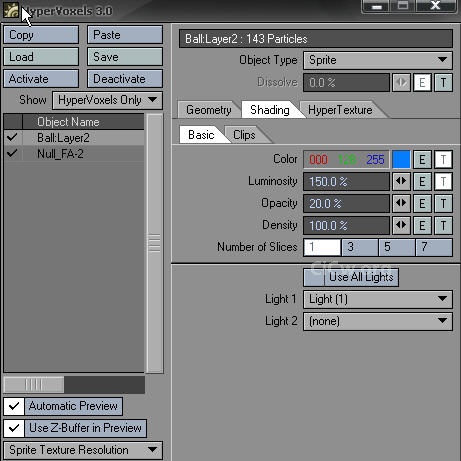Viewport: 461px width, 461px height.
Task: Click the Deactivate button
Action: [x=125, y=79]
